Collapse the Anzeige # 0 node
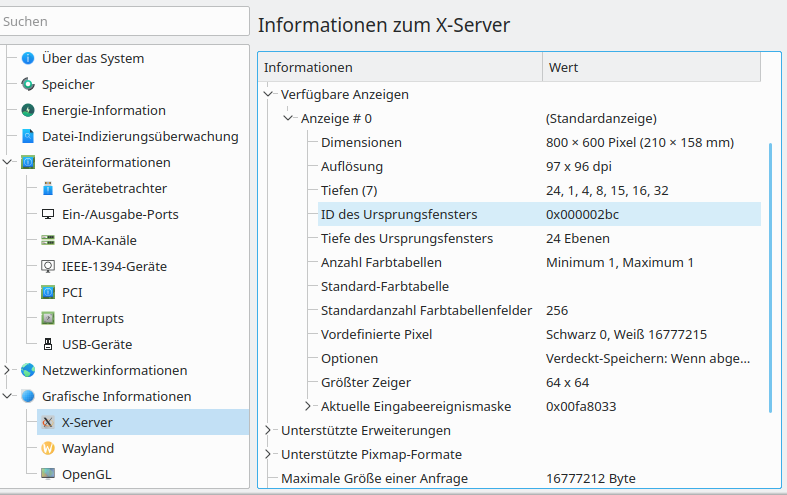 288,118
